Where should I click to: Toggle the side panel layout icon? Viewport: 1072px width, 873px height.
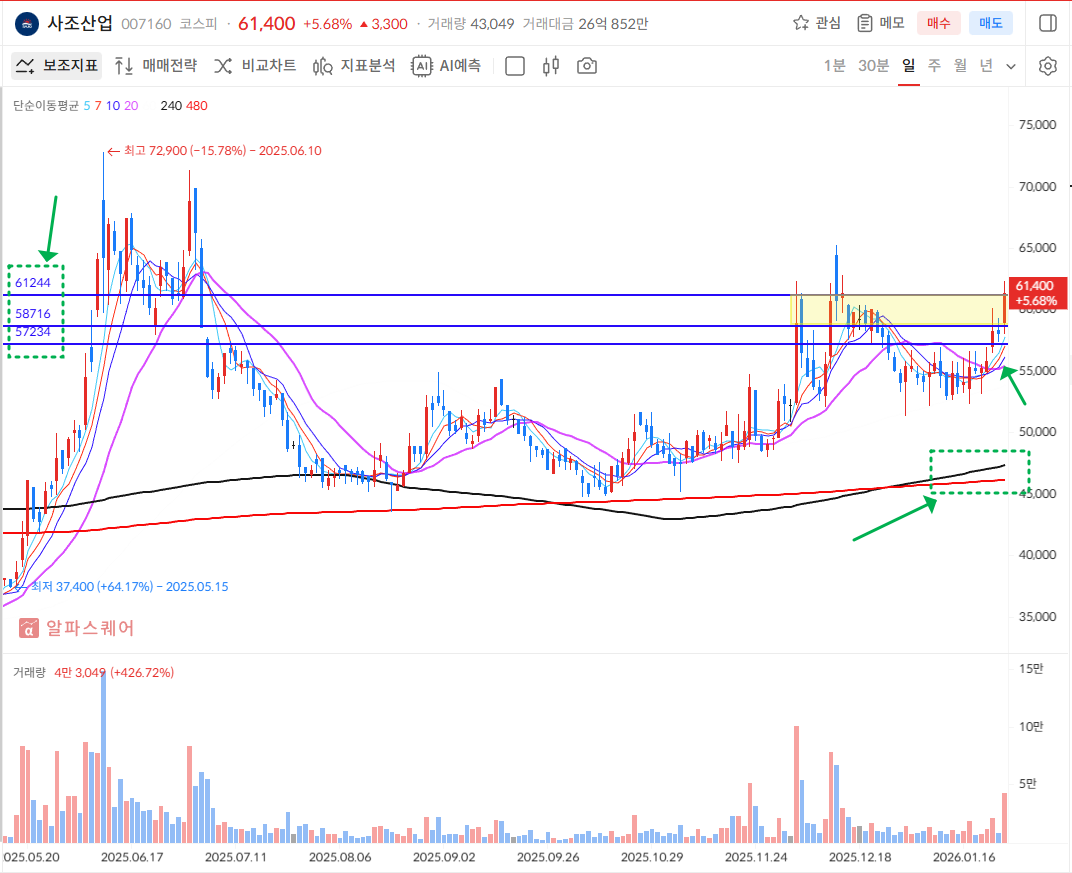[x=1047, y=23]
